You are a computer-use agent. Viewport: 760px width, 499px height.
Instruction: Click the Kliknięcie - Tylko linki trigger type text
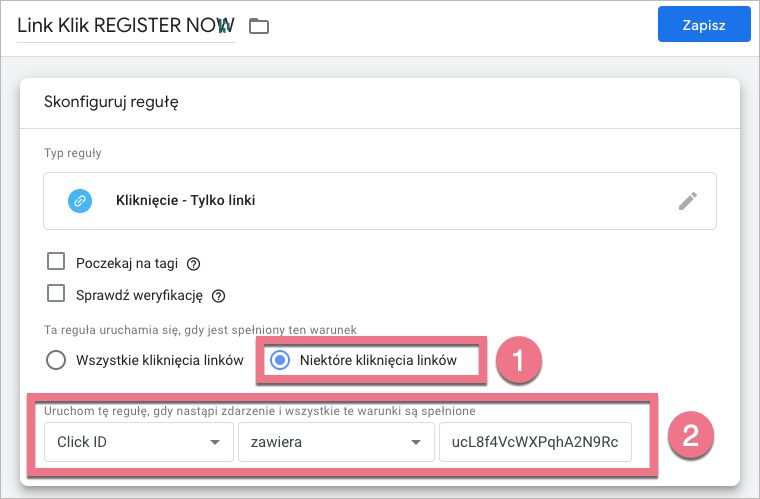[x=185, y=201]
